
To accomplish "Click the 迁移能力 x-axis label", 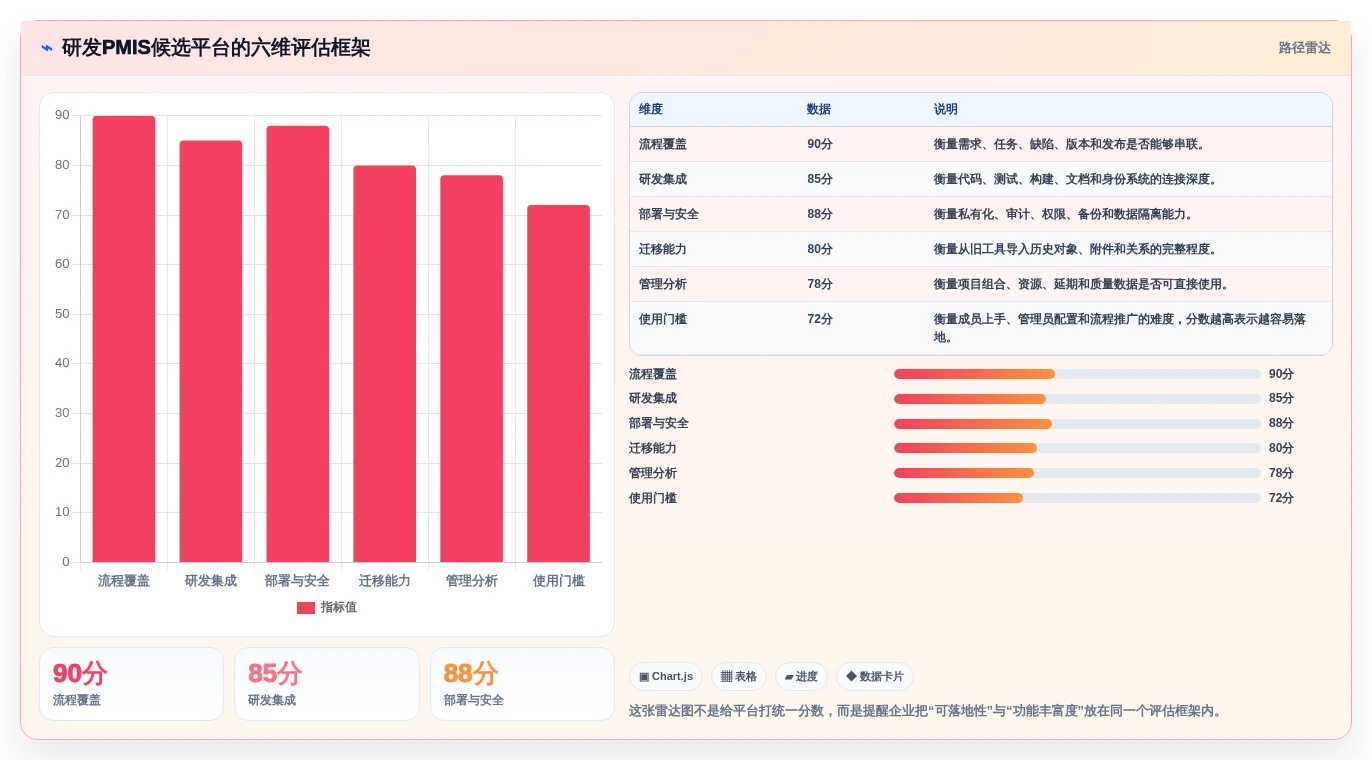I will (385, 581).
